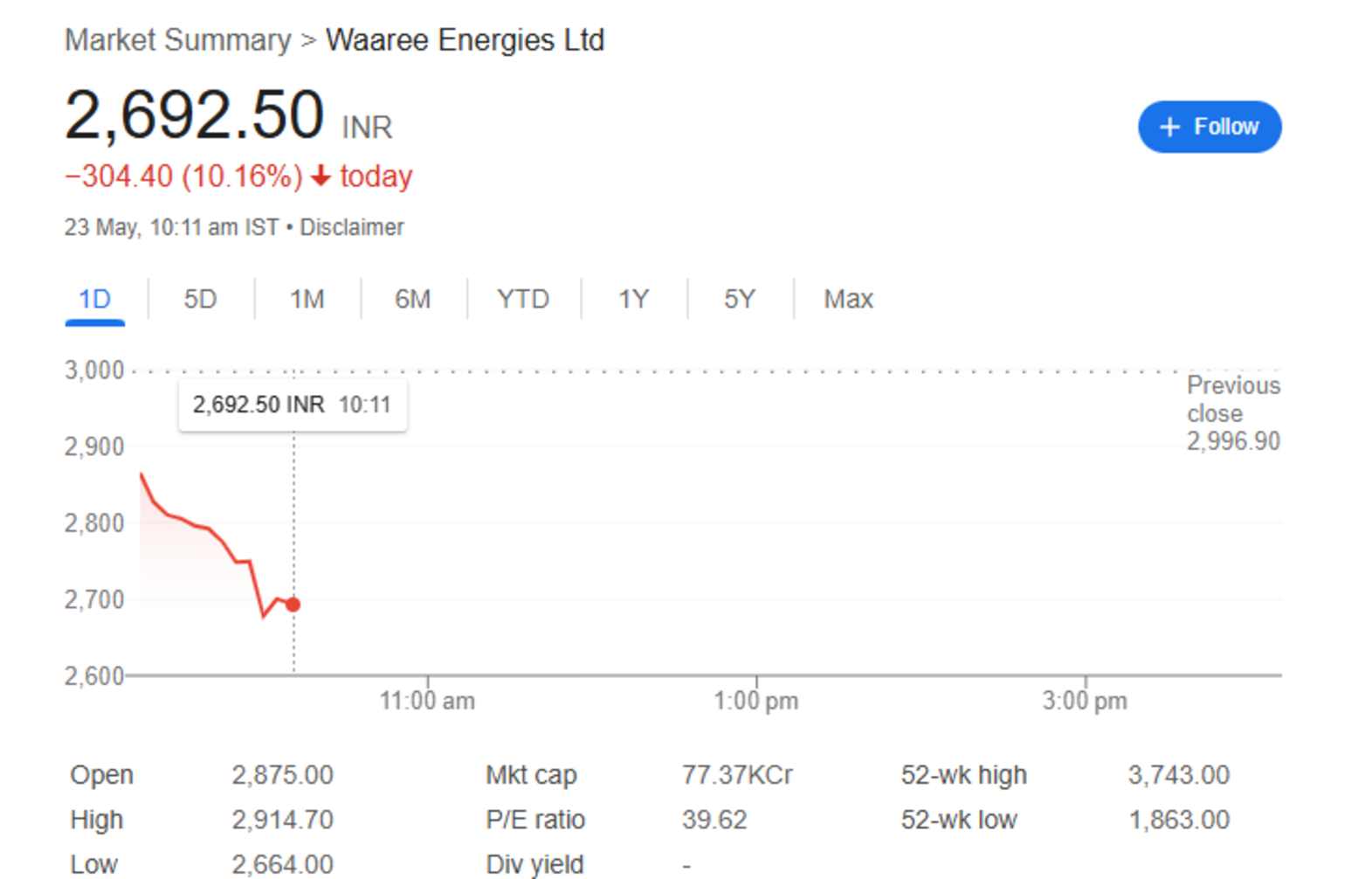Open the Disclaimer link
This screenshot has width=1372, height=879.
[351, 227]
